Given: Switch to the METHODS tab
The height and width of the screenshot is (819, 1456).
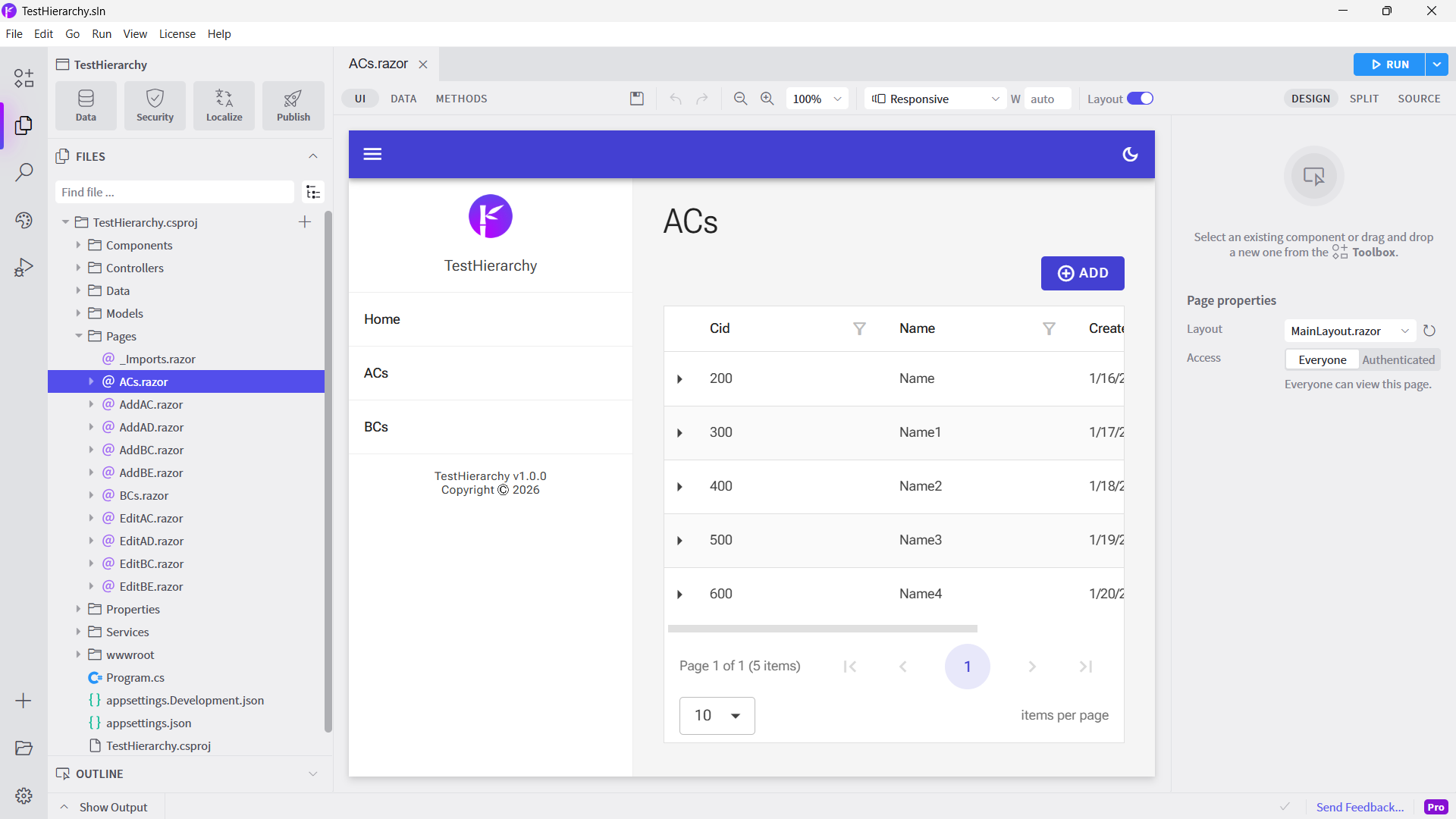Looking at the screenshot, I should 461,99.
